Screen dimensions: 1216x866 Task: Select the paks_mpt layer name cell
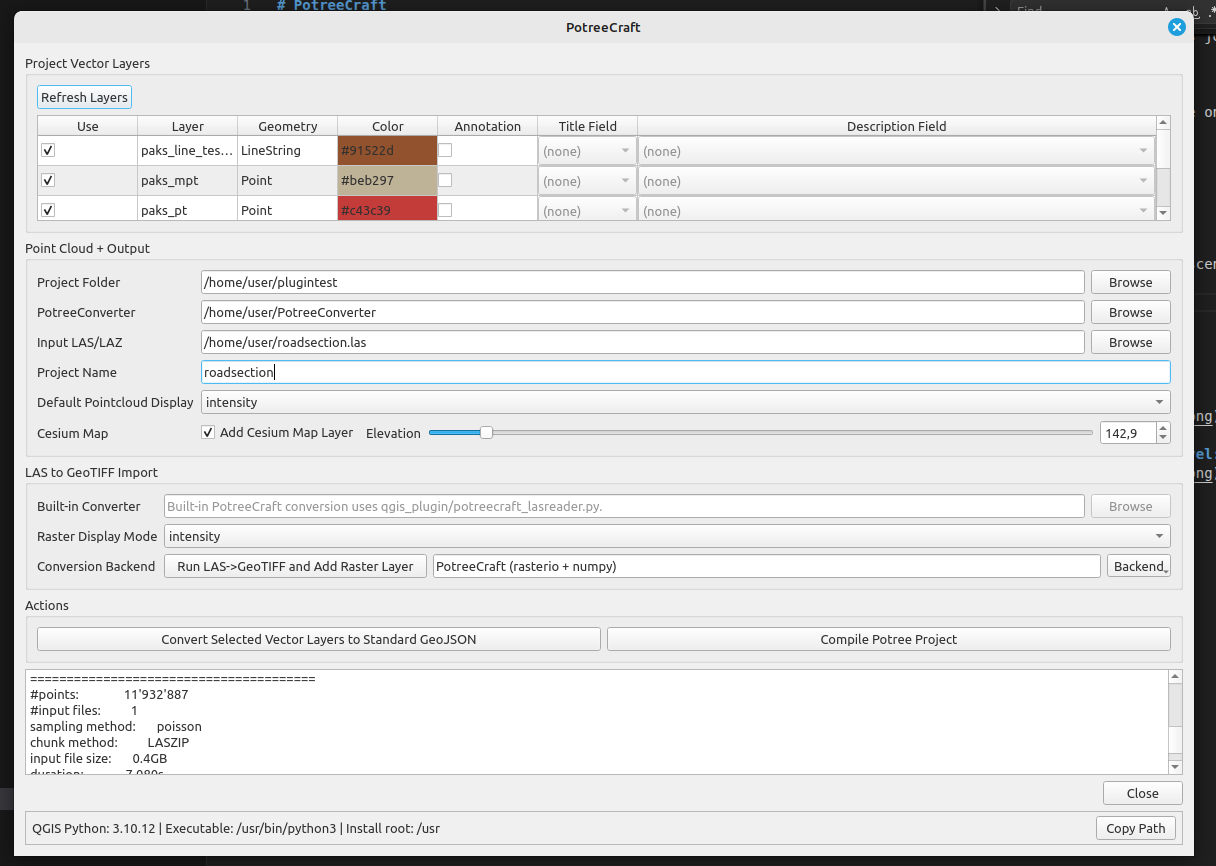click(188, 181)
